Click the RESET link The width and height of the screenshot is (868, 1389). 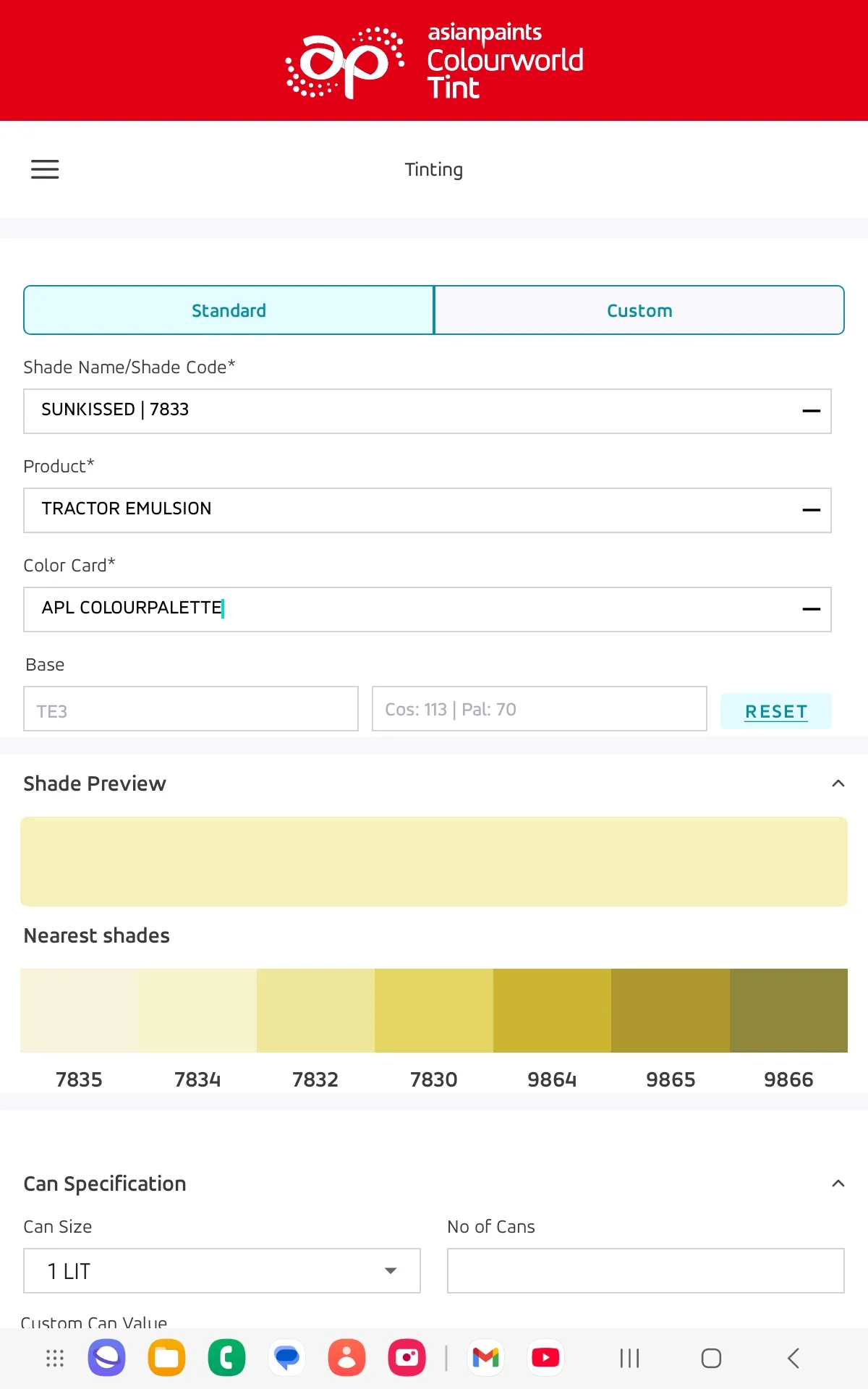776,712
